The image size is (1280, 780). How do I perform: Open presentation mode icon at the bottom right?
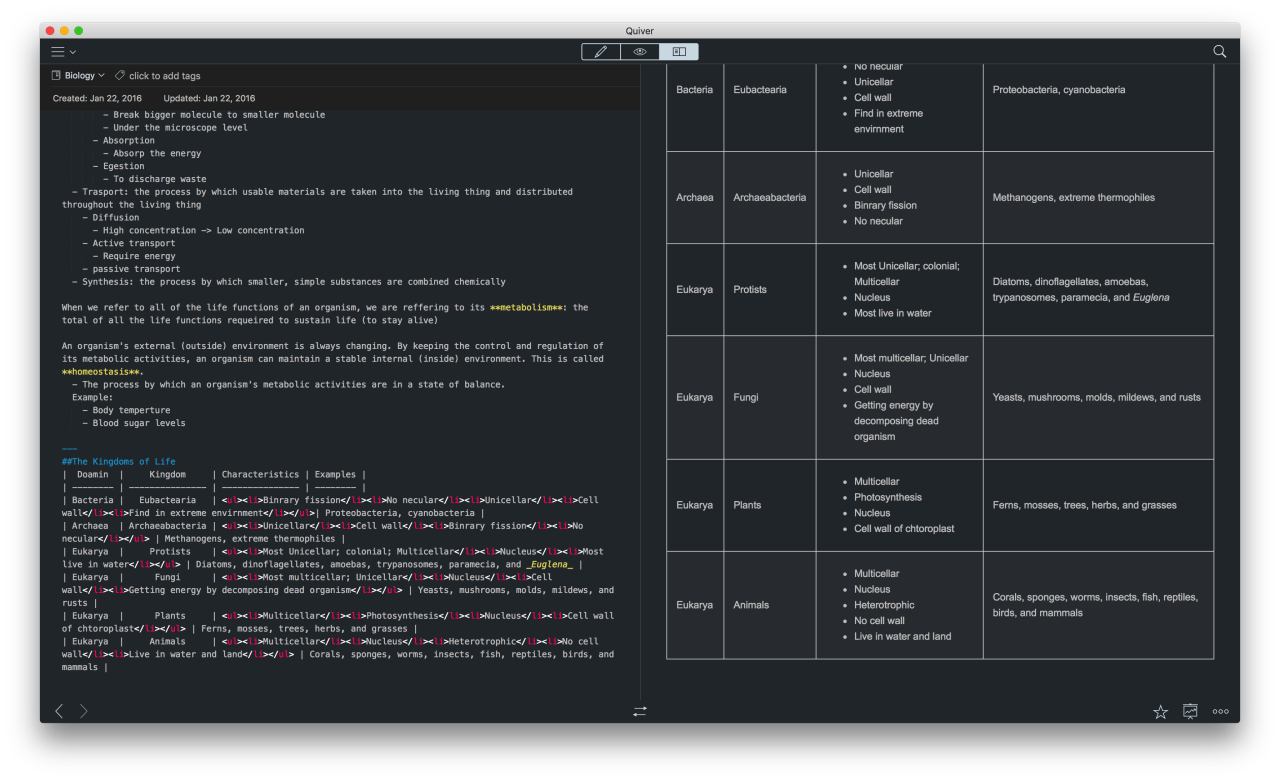tap(1190, 711)
